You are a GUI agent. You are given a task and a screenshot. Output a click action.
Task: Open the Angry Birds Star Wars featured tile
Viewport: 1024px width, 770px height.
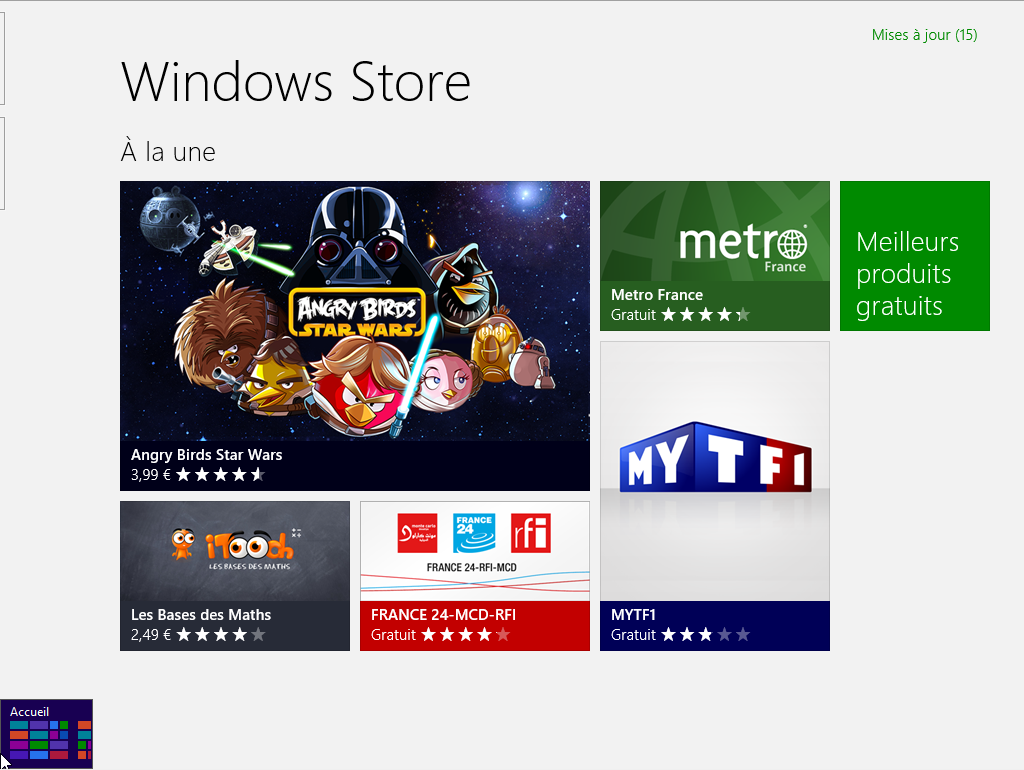355,336
